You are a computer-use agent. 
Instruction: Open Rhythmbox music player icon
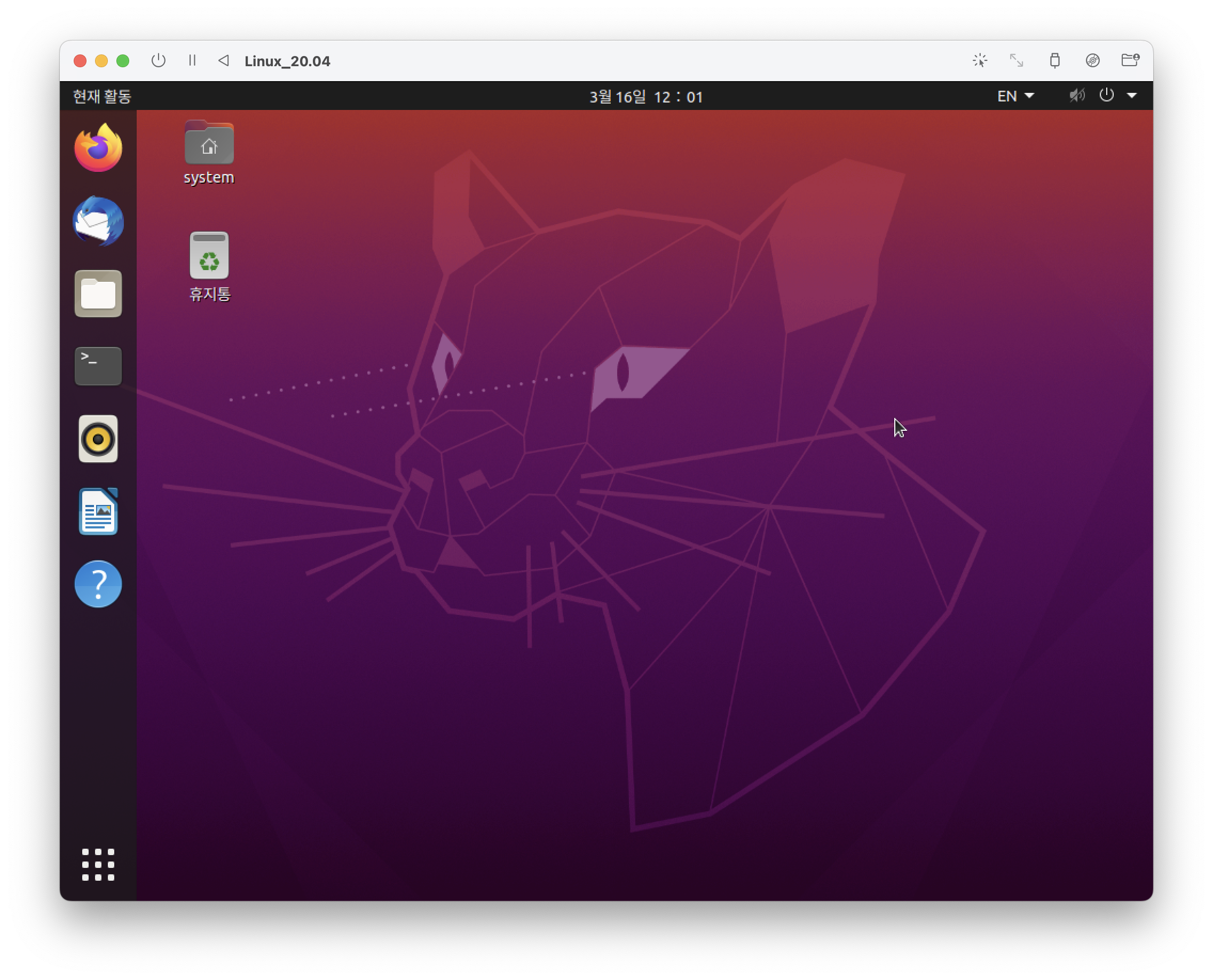pyautogui.click(x=98, y=439)
